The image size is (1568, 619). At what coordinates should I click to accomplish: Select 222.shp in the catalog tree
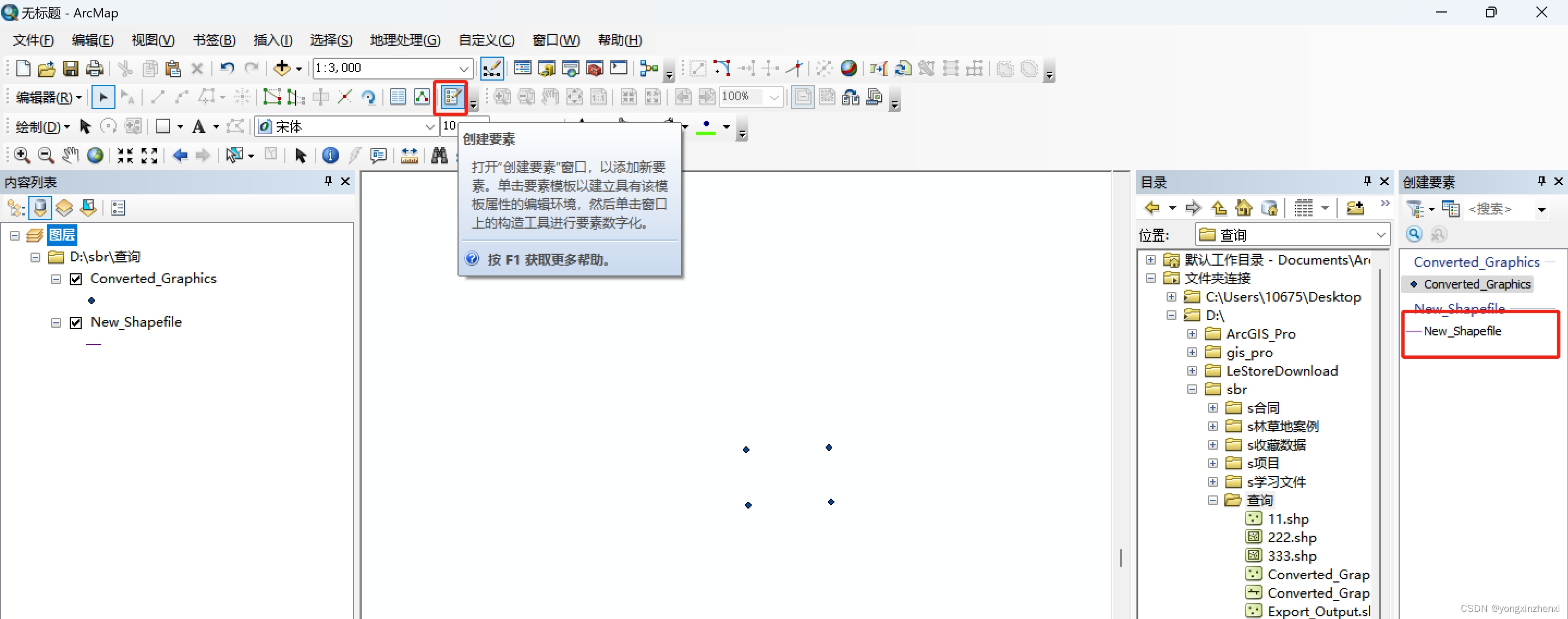(1291, 537)
